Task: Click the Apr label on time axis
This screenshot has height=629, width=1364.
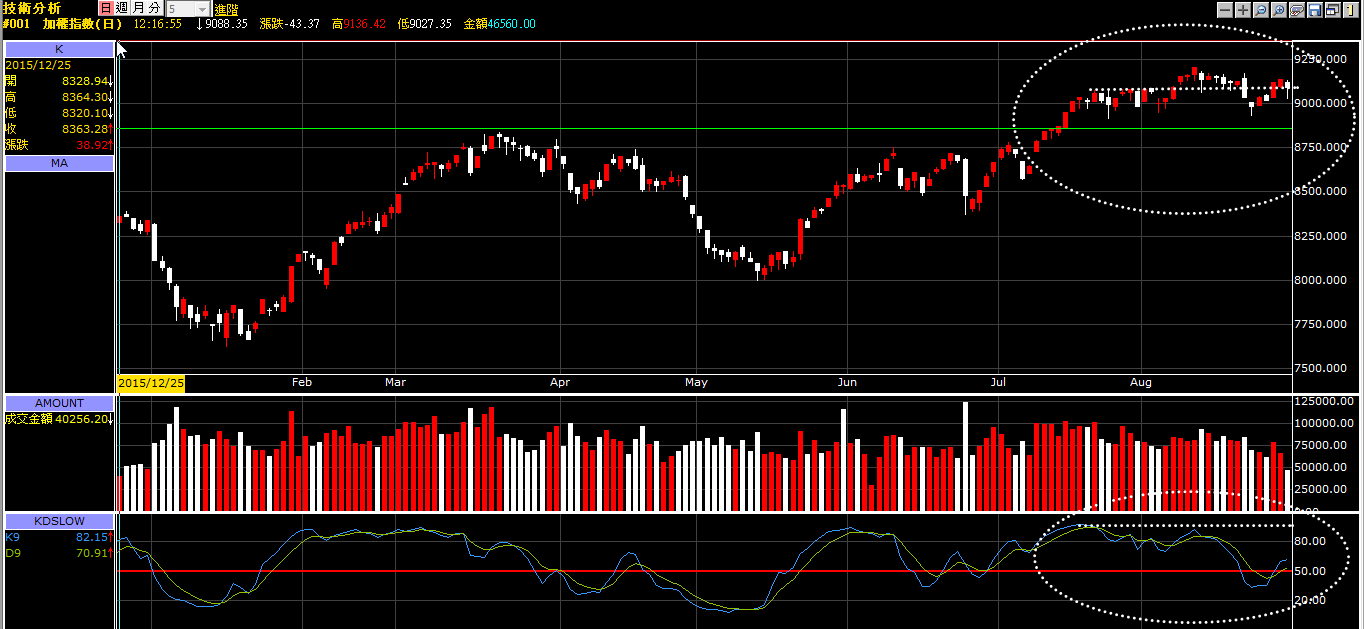Action: 559,383
